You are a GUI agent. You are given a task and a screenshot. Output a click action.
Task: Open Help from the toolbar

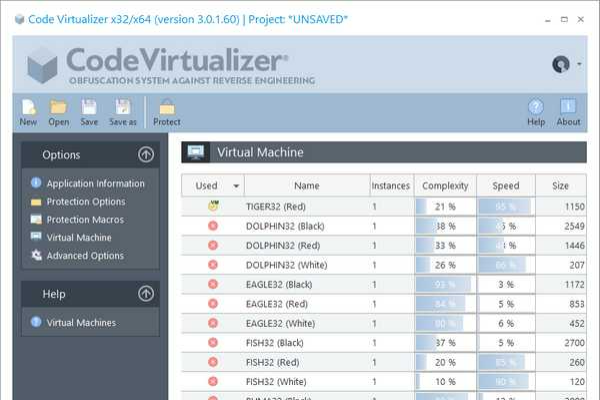click(536, 108)
